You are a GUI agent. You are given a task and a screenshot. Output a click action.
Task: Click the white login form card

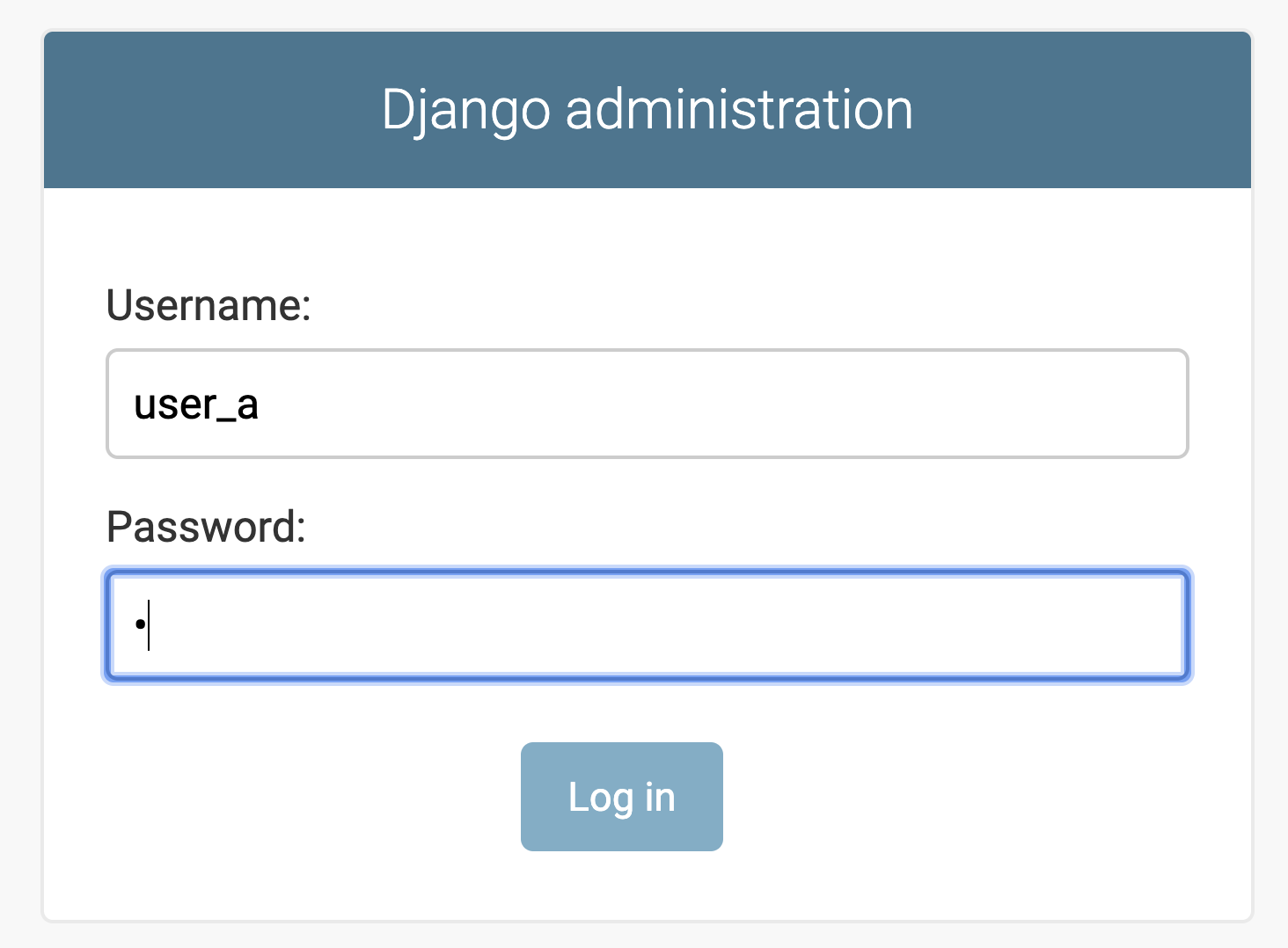pyautogui.click(x=647, y=879)
